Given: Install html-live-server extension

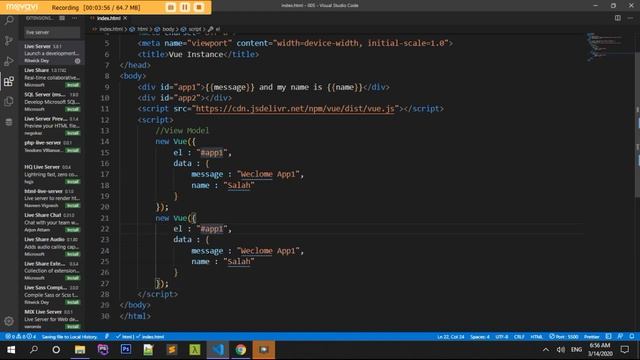Looking at the screenshot, I should (73, 206).
